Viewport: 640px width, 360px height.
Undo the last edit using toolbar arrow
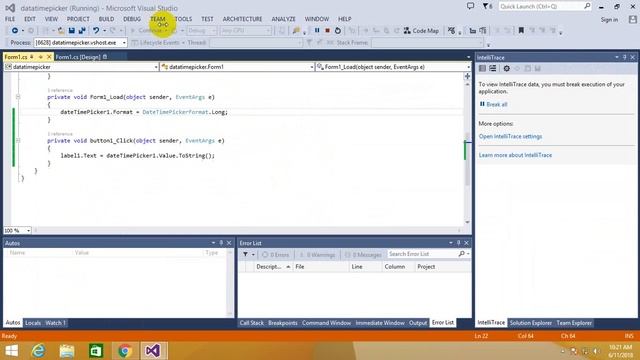pos(96,31)
